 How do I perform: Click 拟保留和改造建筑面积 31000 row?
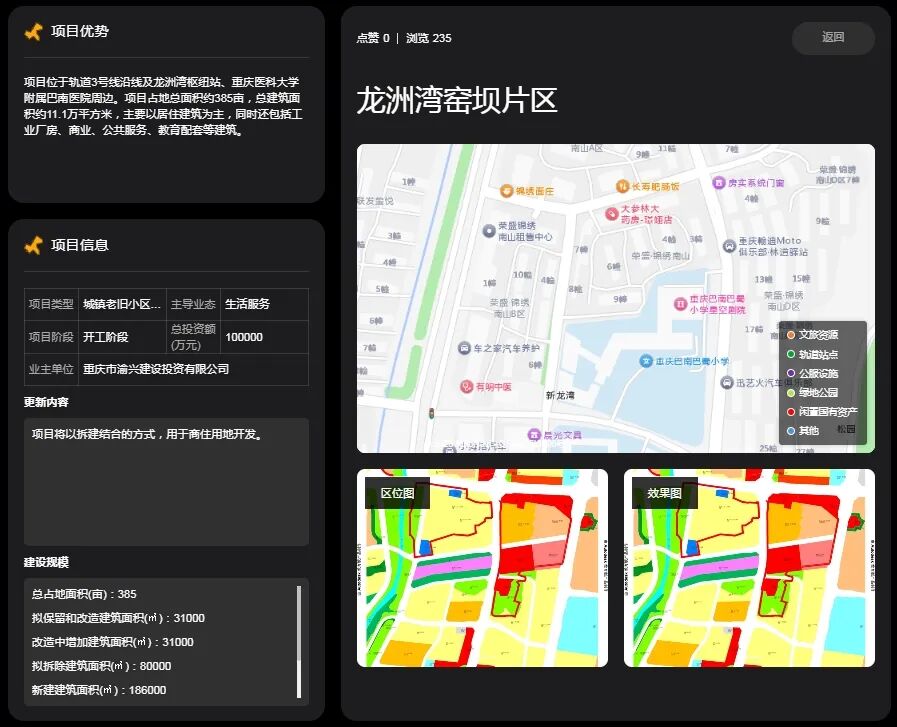pyautogui.click(x=118, y=618)
